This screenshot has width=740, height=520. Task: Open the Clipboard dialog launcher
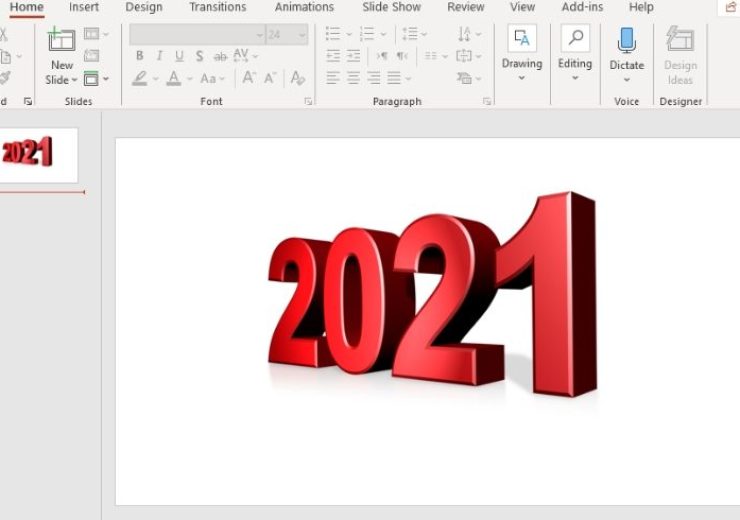(28, 101)
